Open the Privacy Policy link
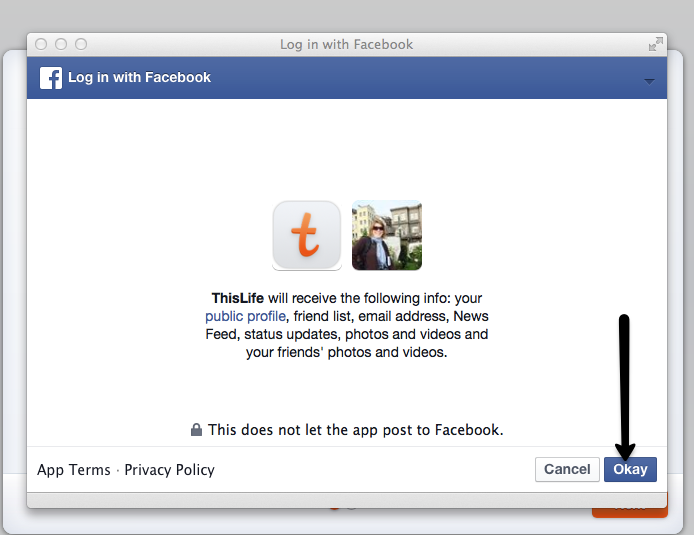Image resolution: width=694 pixels, height=535 pixels. [x=170, y=470]
